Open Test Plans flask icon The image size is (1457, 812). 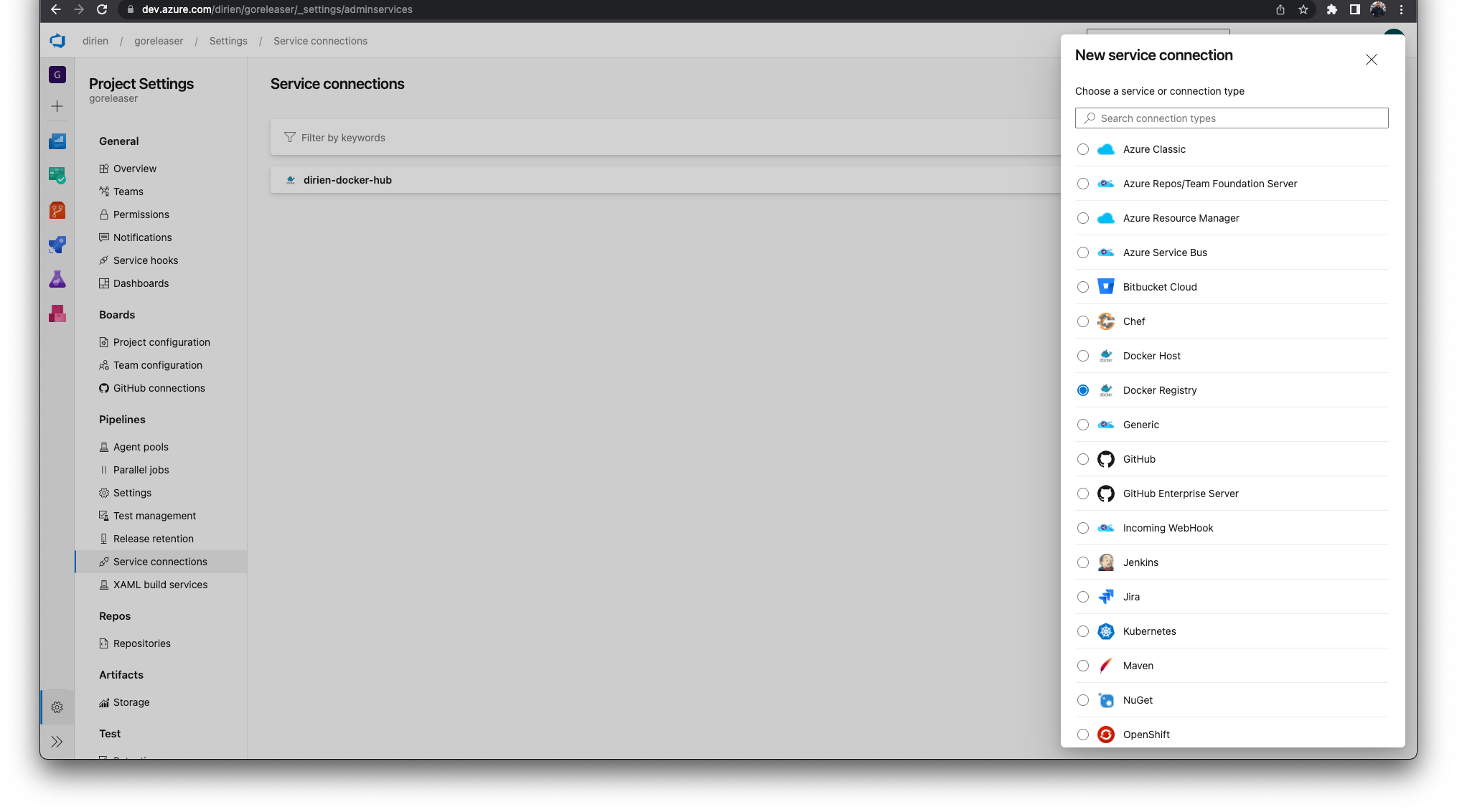[57, 279]
